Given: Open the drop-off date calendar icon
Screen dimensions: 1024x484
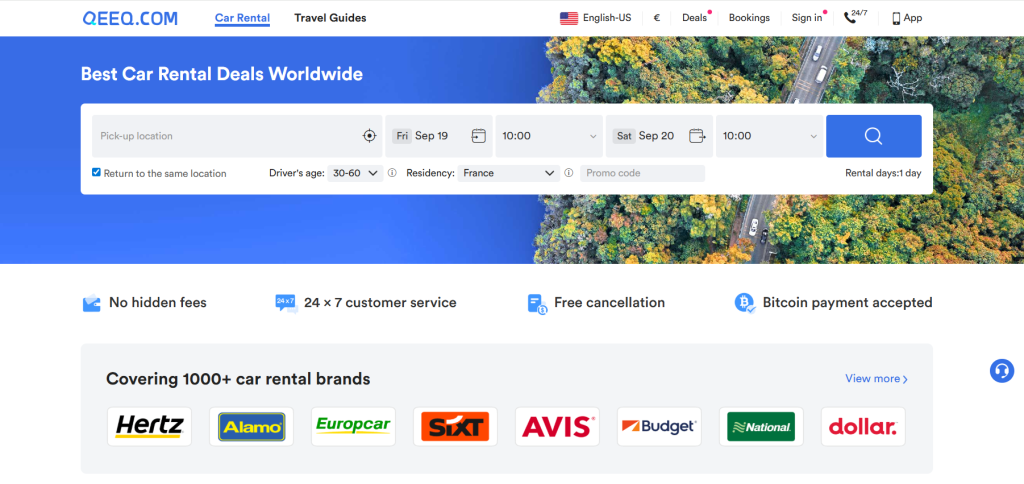Looking at the screenshot, I should 697,136.
